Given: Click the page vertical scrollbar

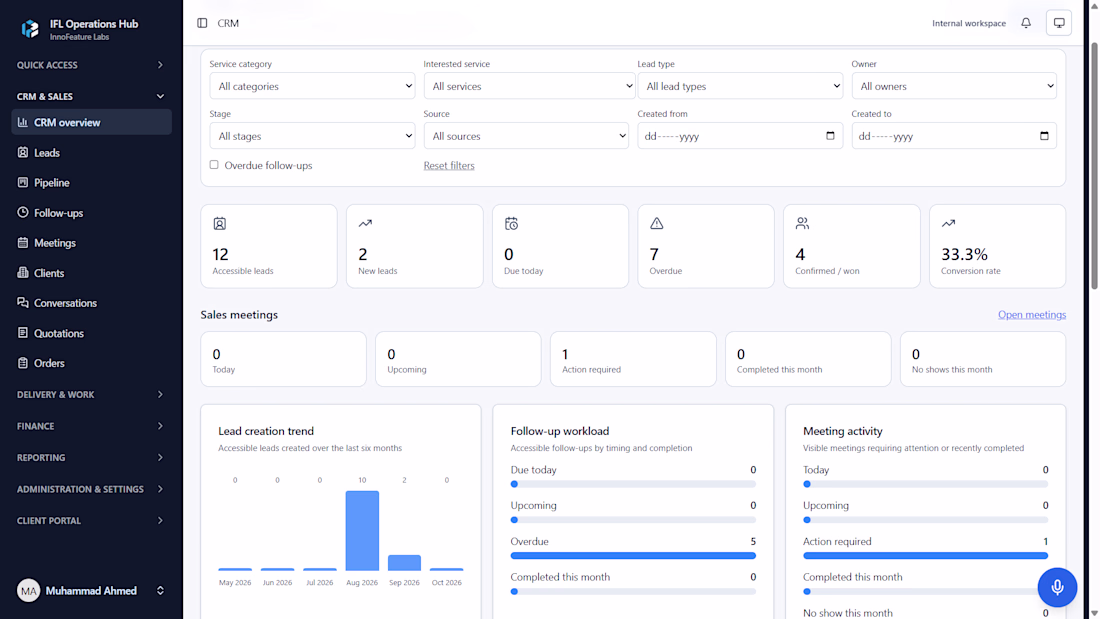Looking at the screenshot, I should tap(1094, 165).
